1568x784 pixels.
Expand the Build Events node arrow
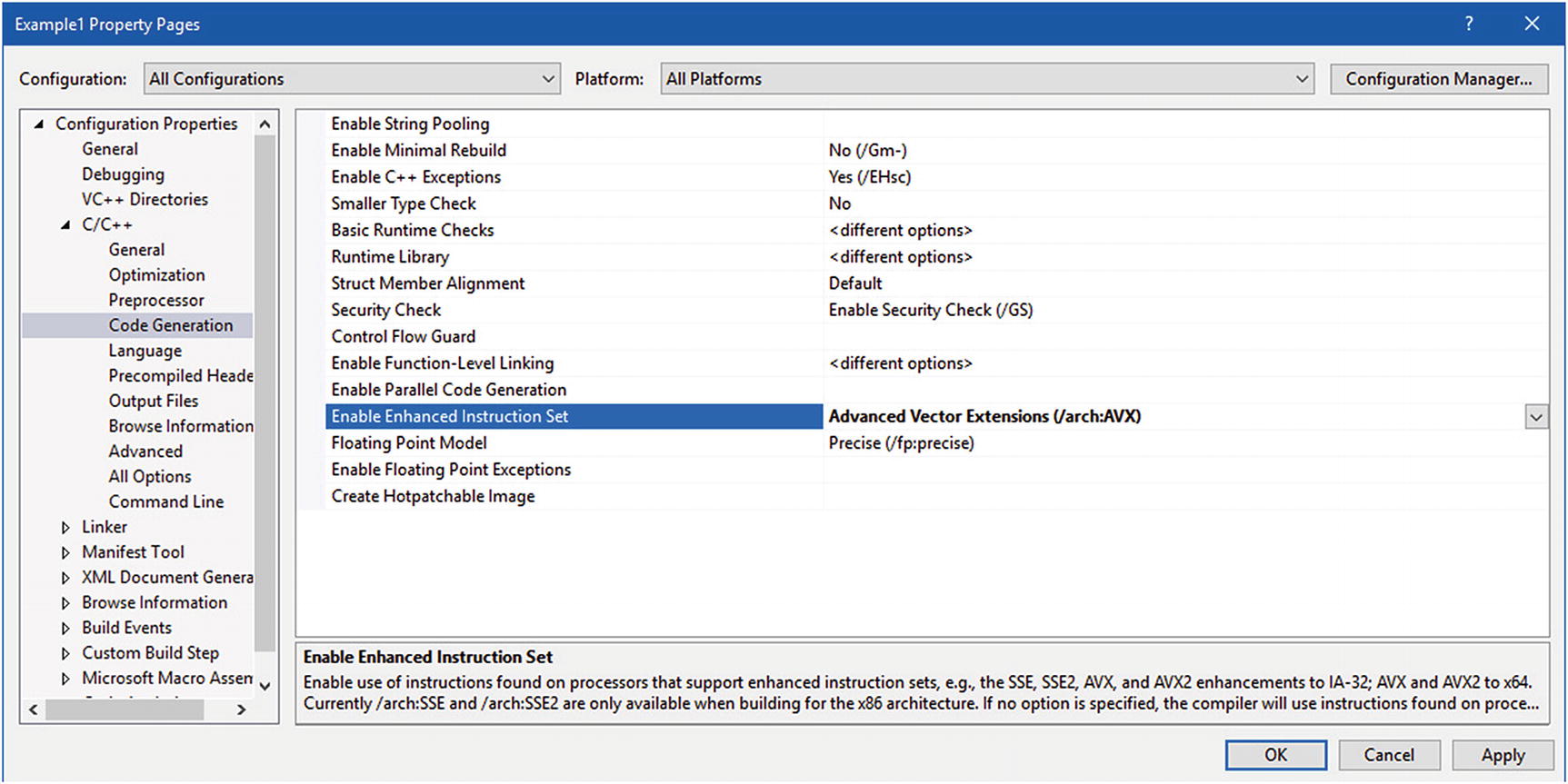point(65,628)
